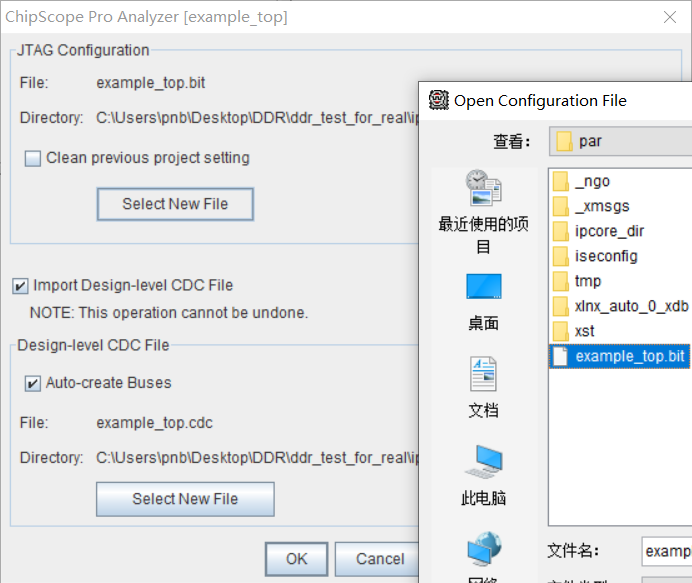The width and height of the screenshot is (692, 583).
Task: Select the iseconfig folder
Action: (595, 256)
